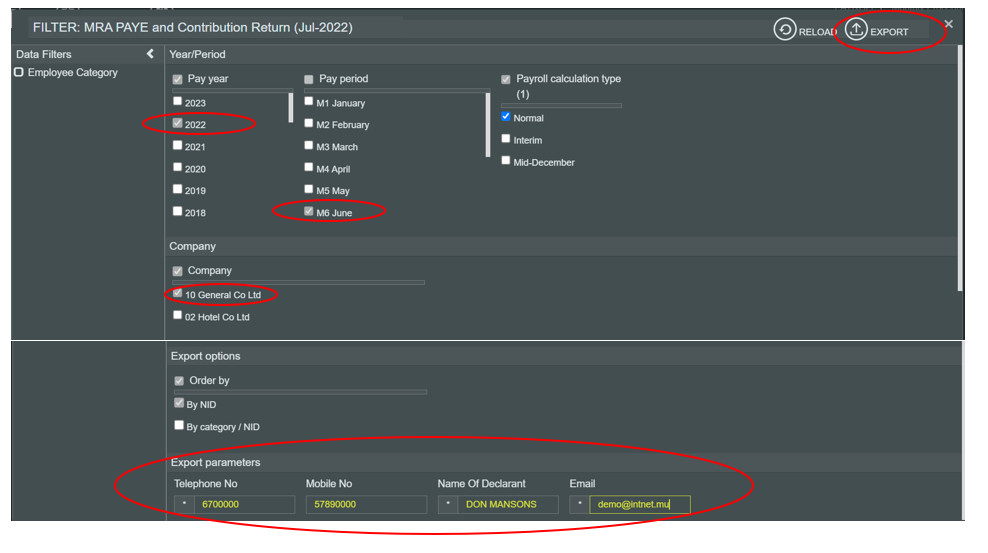Choose order By category / NID

coord(179,425)
